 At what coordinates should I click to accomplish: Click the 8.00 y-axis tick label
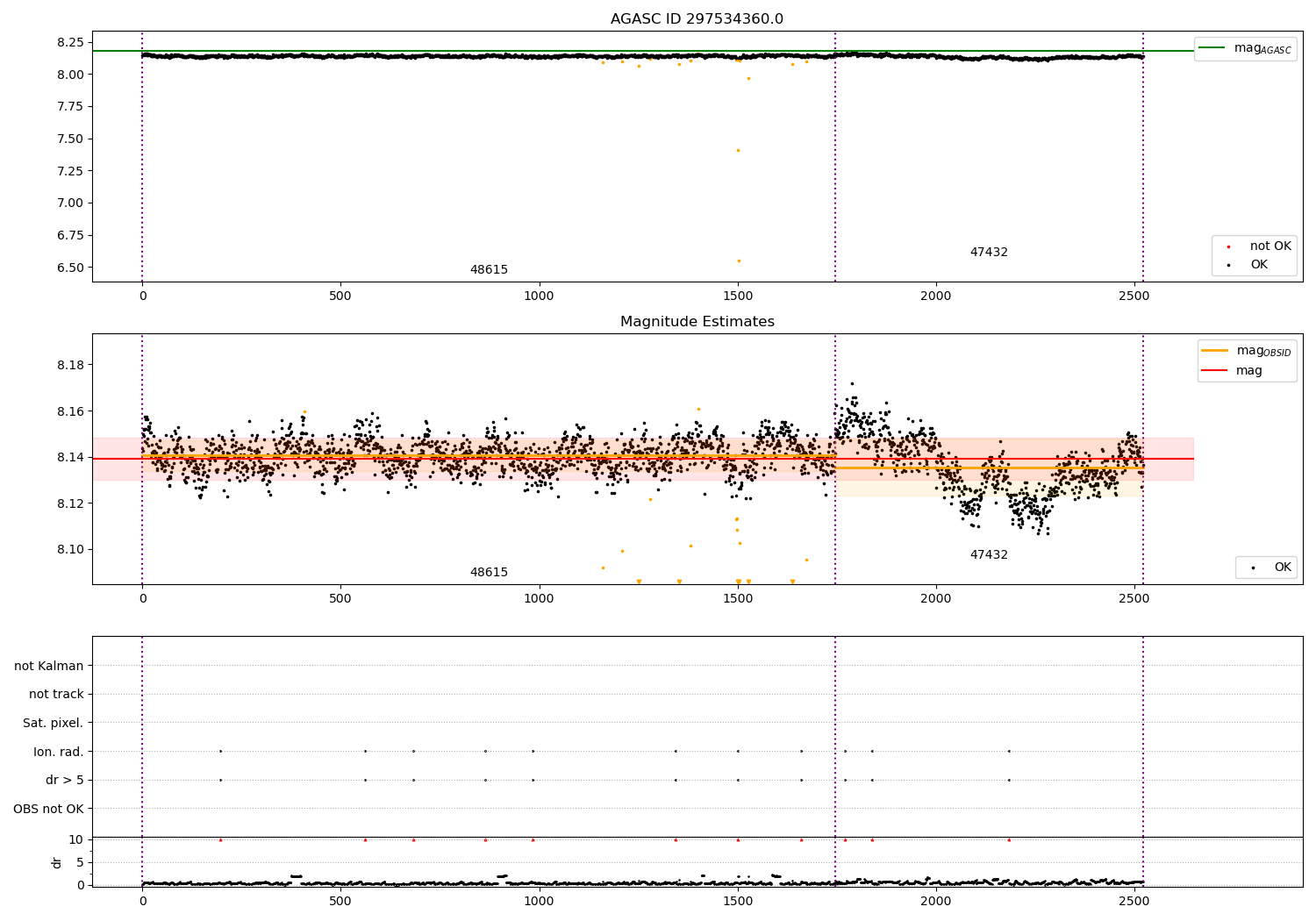click(69, 75)
